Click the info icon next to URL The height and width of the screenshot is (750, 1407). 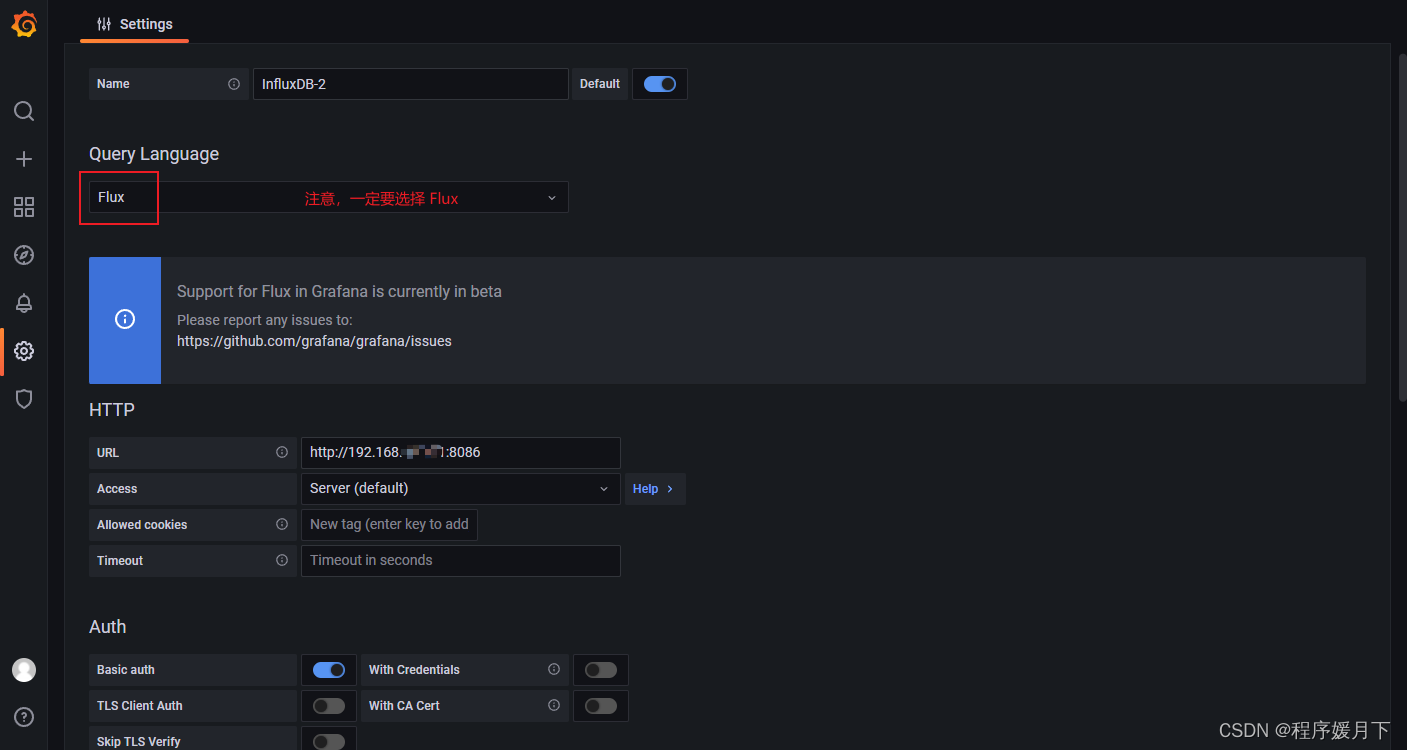click(x=282, y=453)
